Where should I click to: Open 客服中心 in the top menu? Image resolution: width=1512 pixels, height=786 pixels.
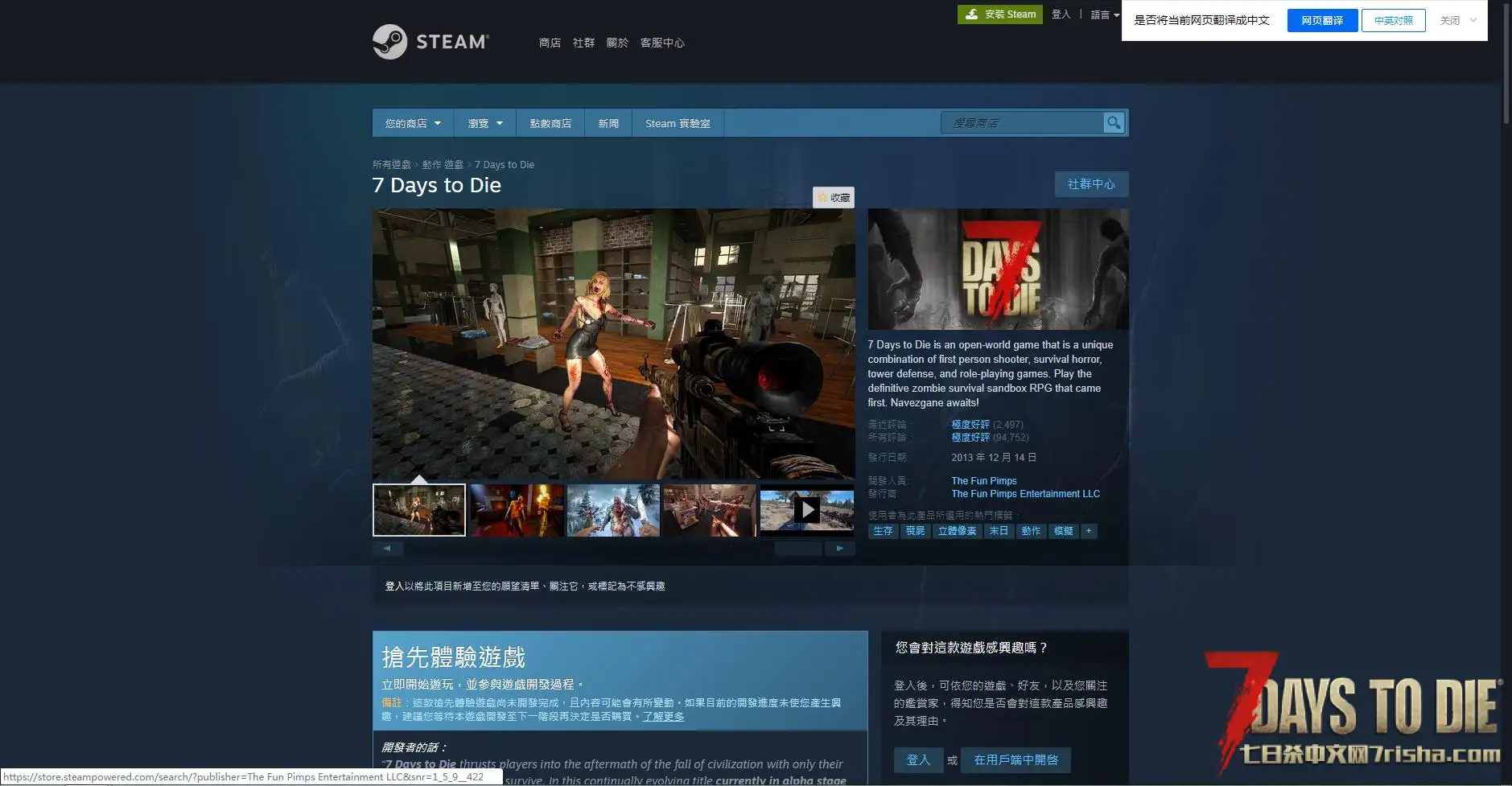(x=662, y=43)
